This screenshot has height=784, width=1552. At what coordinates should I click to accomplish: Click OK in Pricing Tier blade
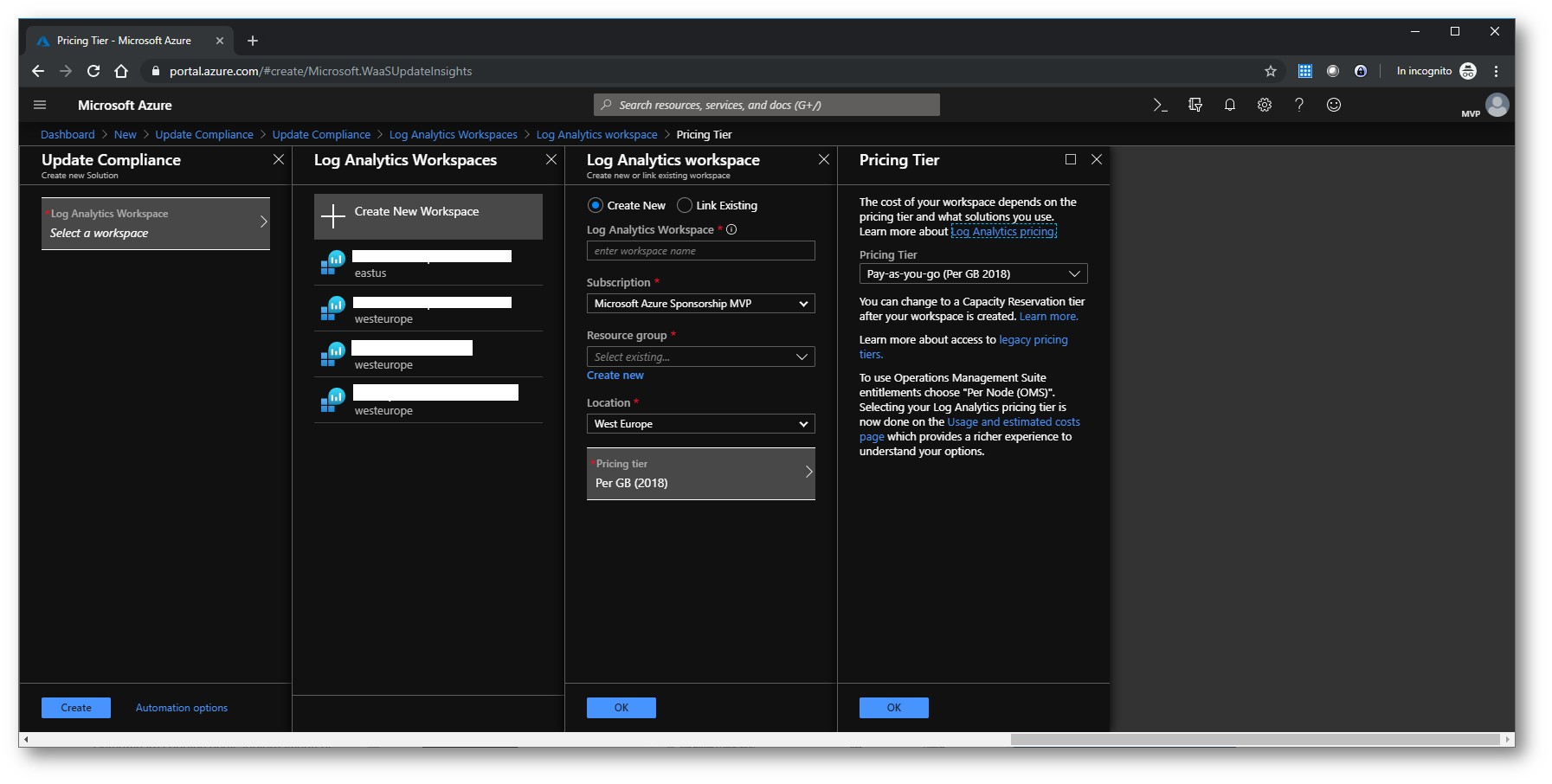pos(894,708)
